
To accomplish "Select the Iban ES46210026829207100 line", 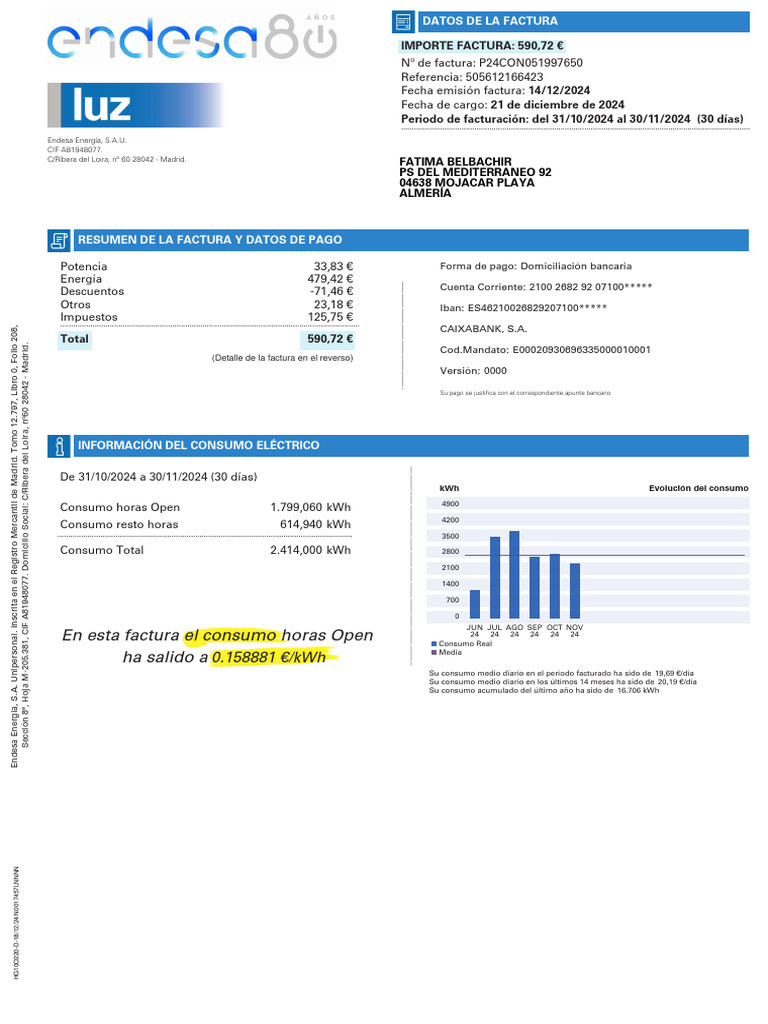I will tap(523, 308).
